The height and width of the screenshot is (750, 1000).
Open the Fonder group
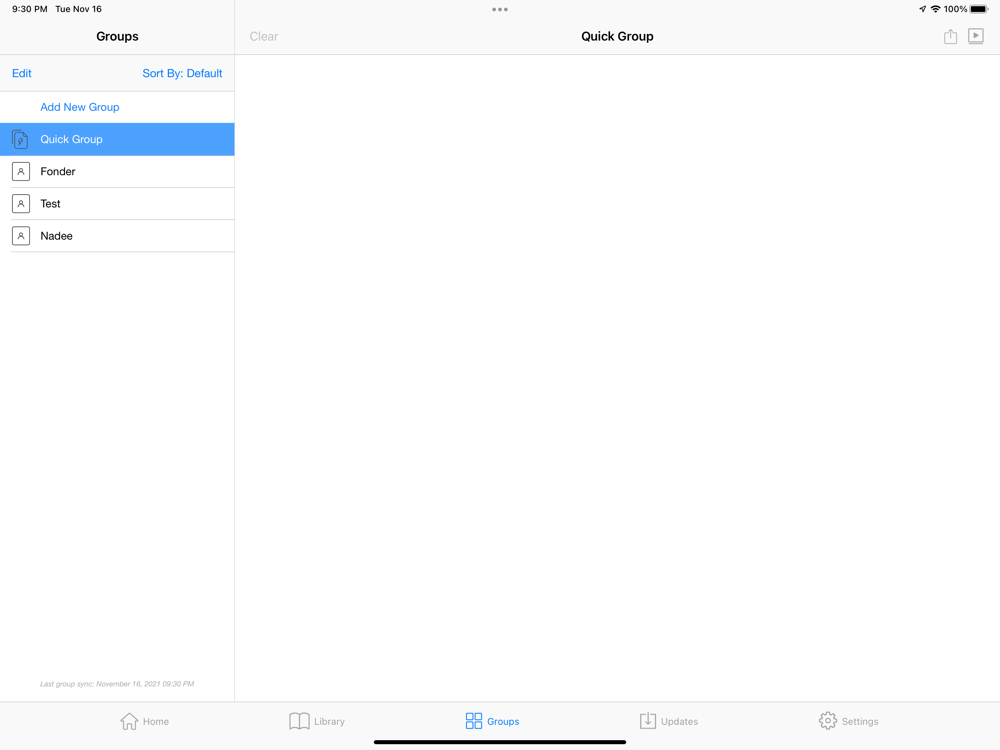click(x=117, y=172)
